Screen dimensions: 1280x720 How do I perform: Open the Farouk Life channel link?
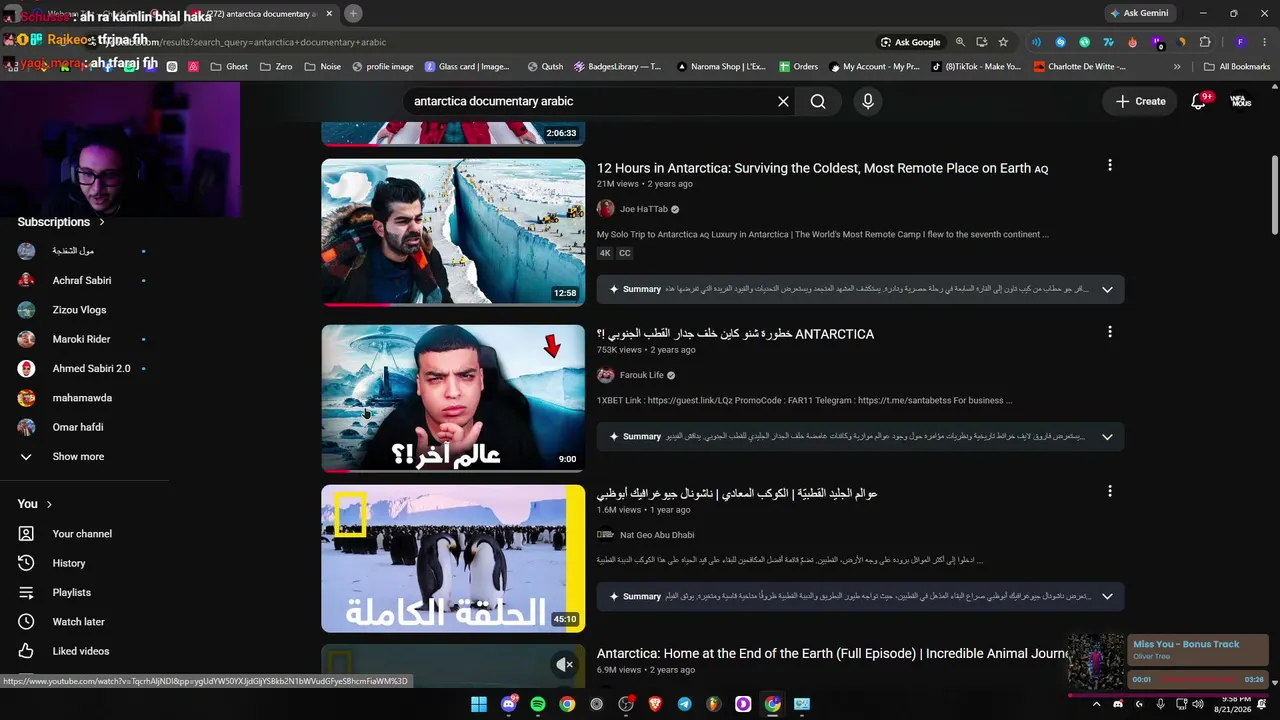[x=642, y=375]
